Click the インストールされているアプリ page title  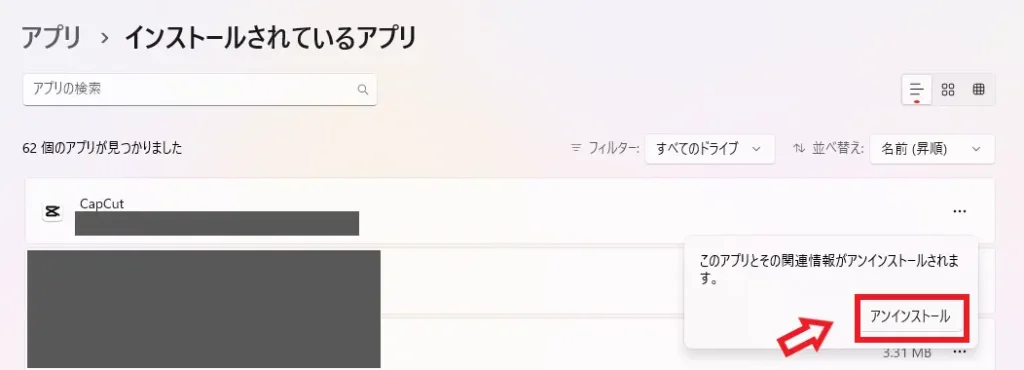270,39
